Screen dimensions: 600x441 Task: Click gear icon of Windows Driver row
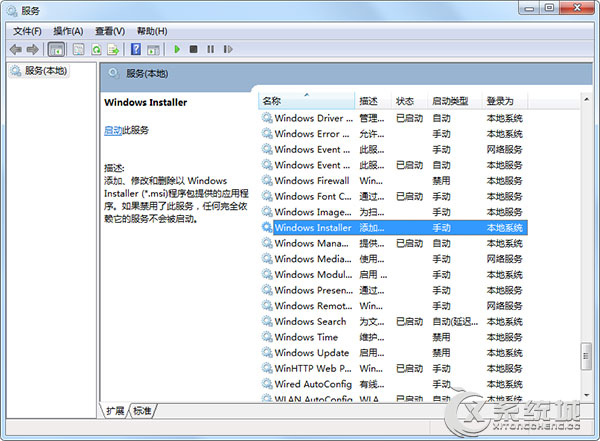(x=267, y=118)
